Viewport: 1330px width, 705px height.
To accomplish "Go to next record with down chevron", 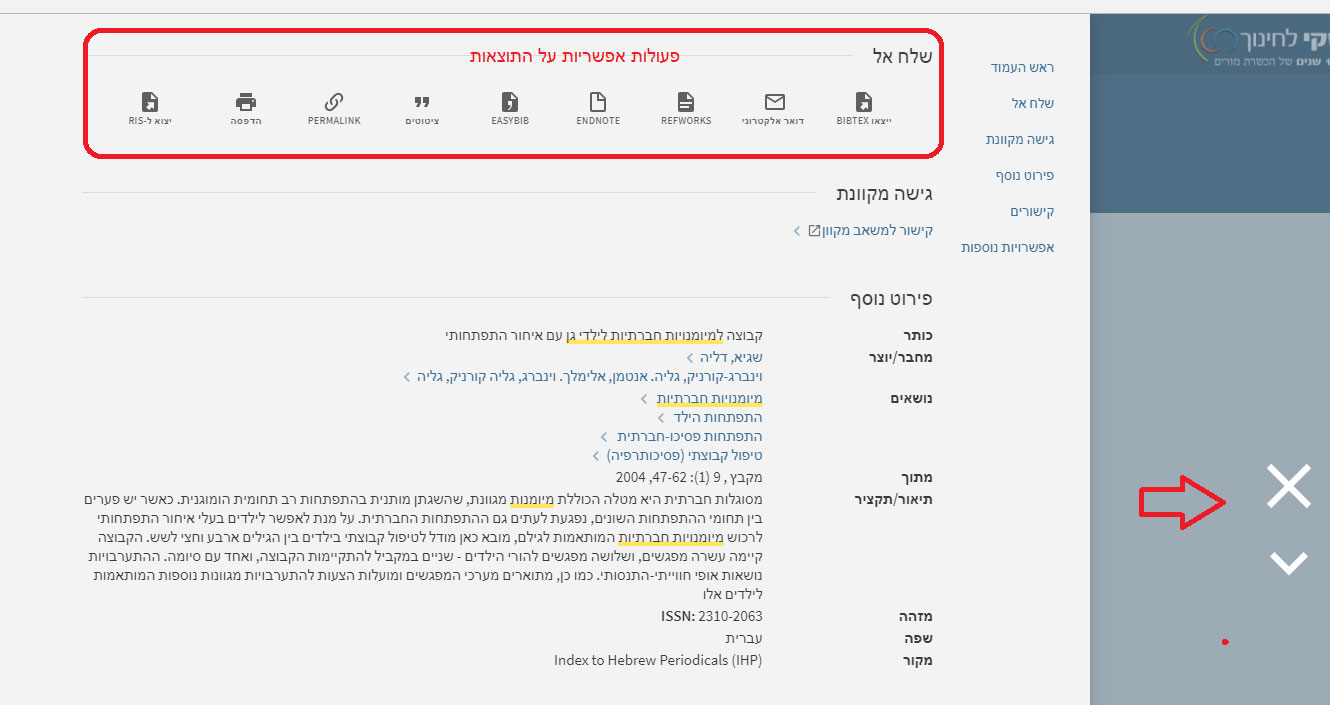I will [x=1288, y=563].
